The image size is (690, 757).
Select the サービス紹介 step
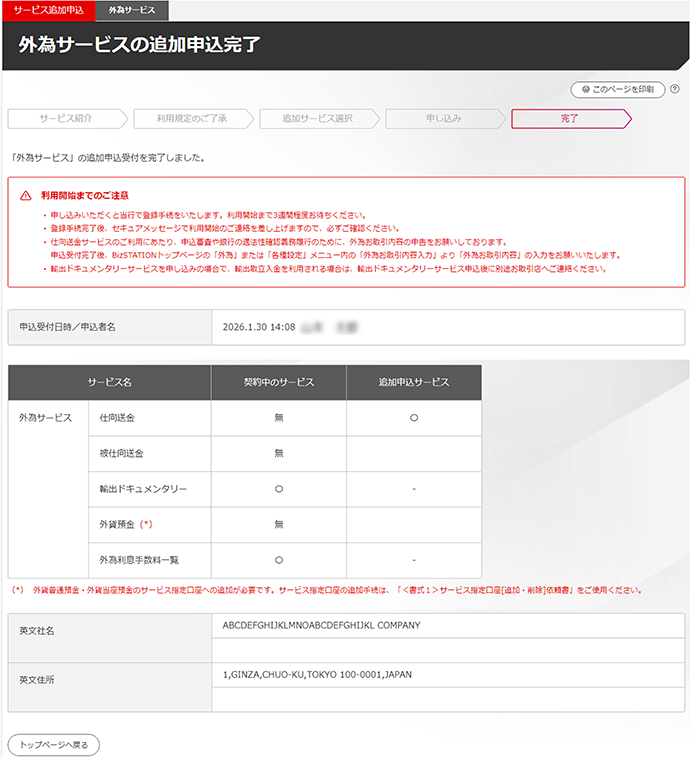click(x=66, y=119)
